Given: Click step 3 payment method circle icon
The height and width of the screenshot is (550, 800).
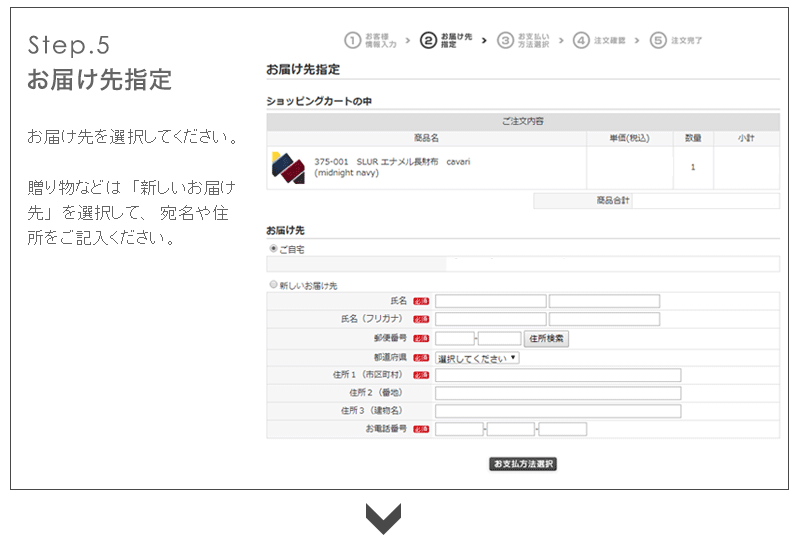Looking at the screenshot, I should 505,40.
